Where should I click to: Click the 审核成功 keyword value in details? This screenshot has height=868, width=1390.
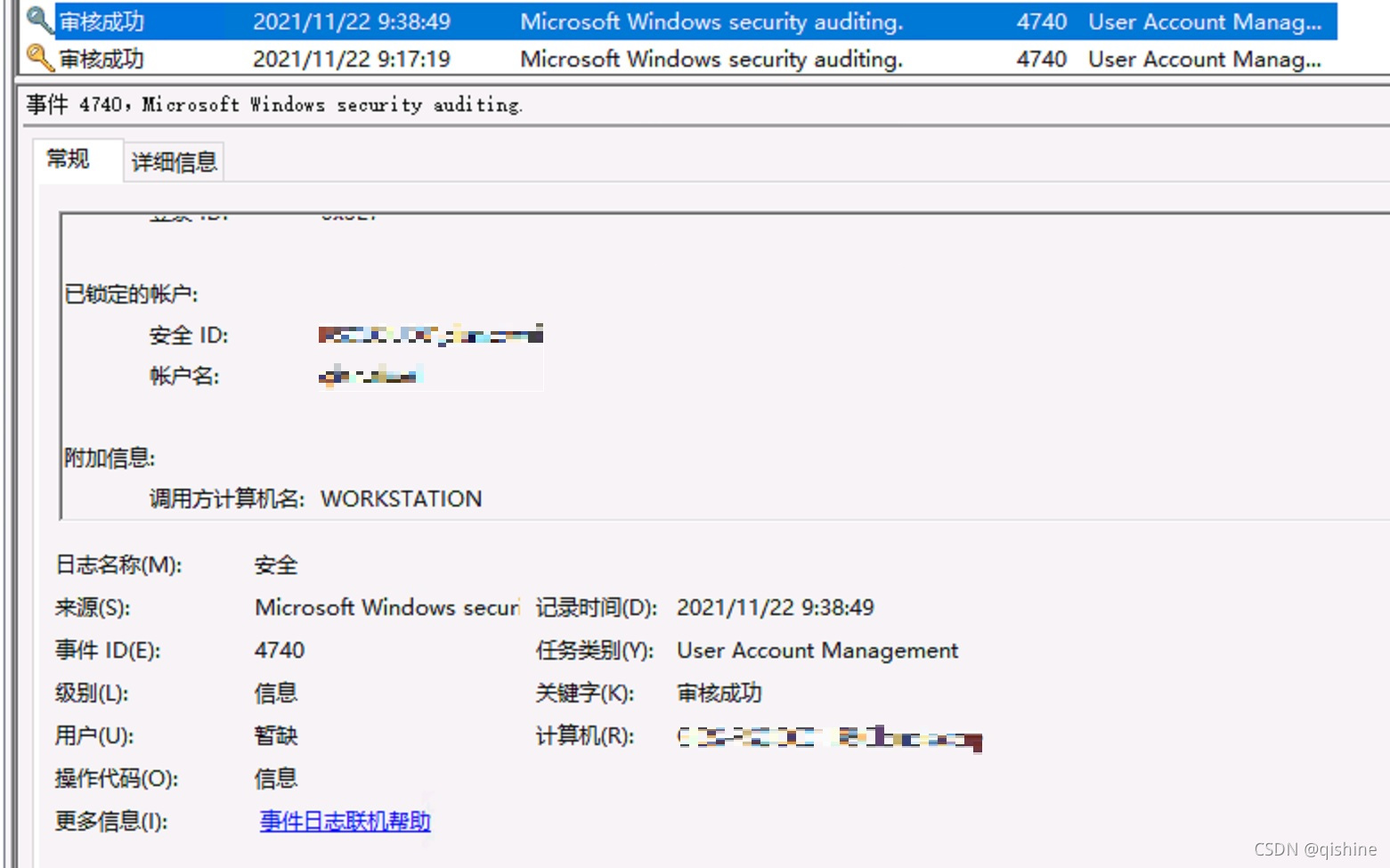pos(719,693)
